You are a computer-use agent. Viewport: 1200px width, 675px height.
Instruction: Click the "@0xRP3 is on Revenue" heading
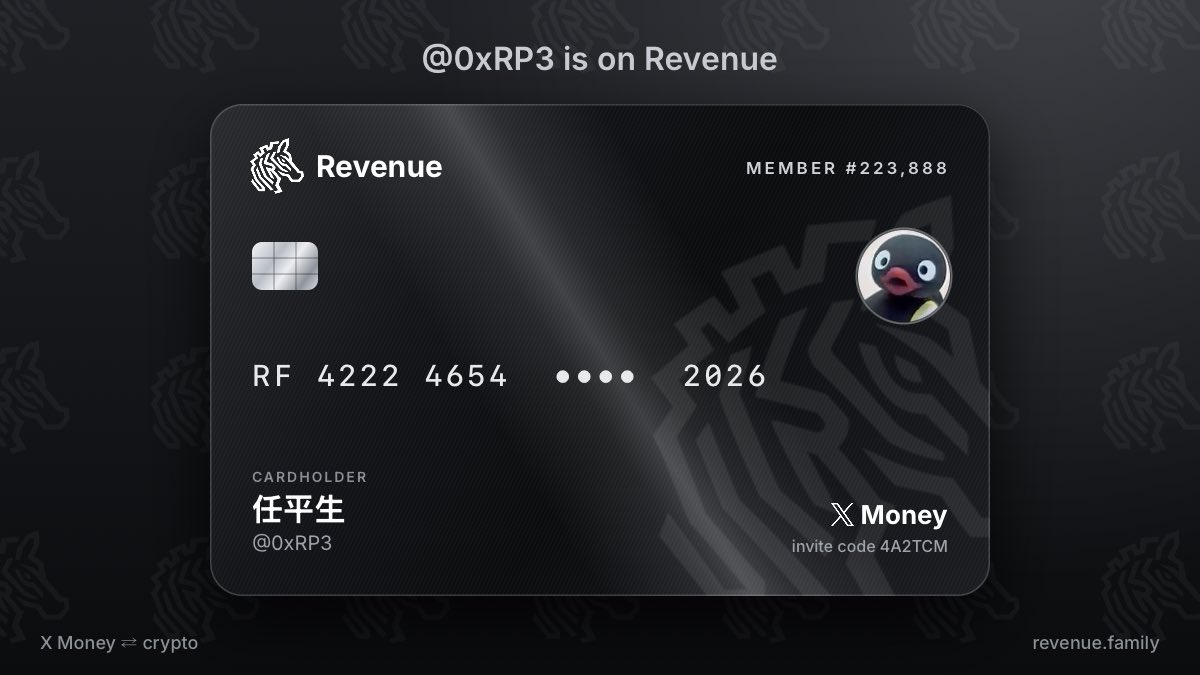tap(600, 59)
